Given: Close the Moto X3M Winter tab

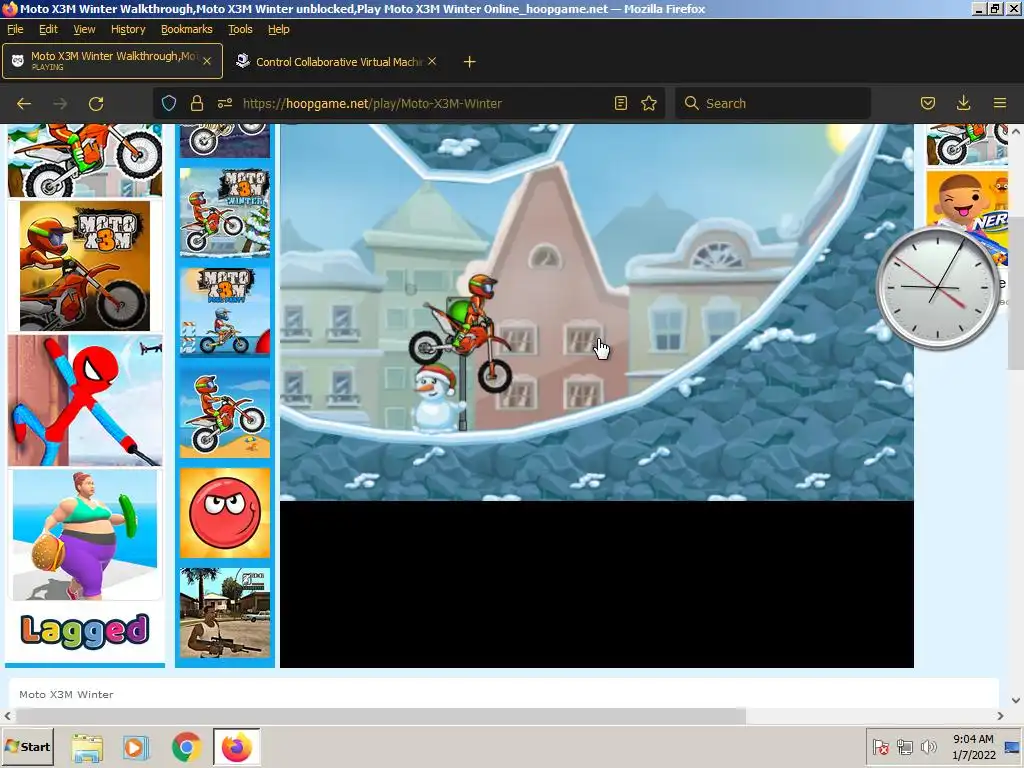Looking at the screenshot, I should [207, 61].
